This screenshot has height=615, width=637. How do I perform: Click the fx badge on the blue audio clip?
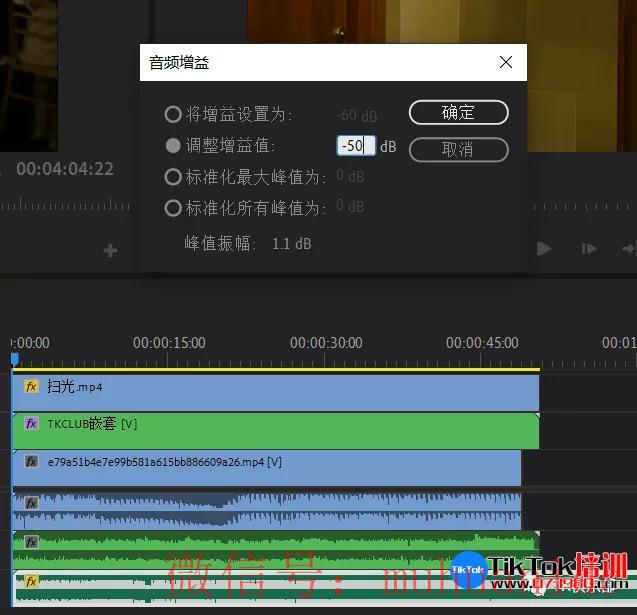[x=31, y=503]
